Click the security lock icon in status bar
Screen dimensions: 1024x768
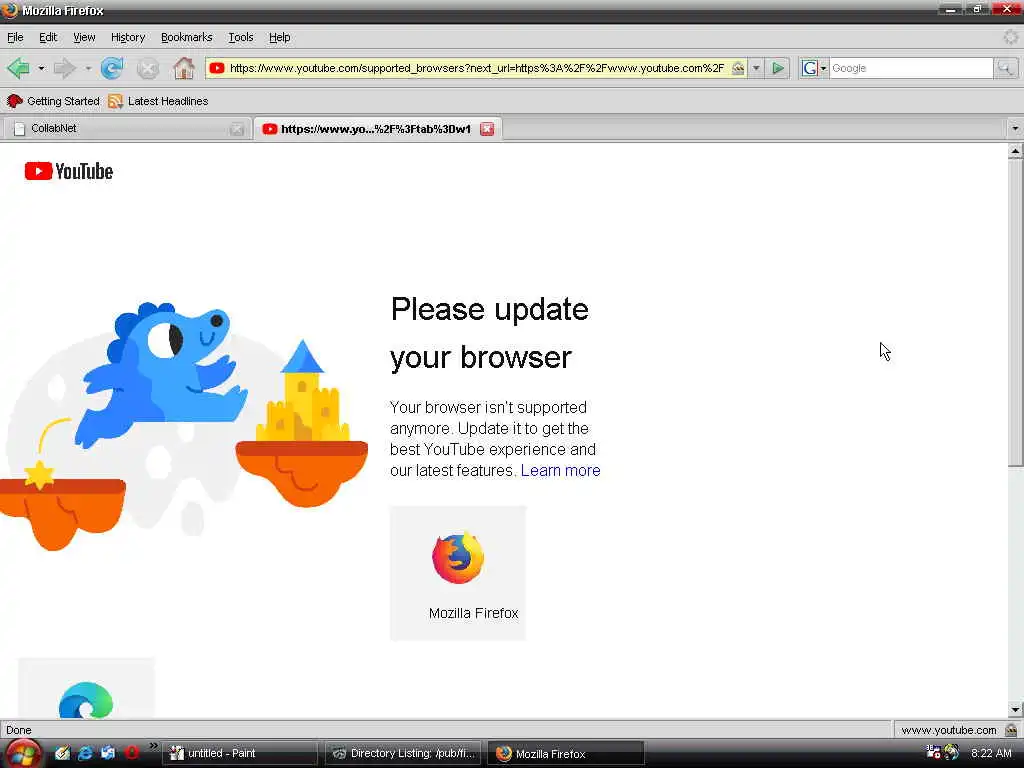coord(1011,730)
